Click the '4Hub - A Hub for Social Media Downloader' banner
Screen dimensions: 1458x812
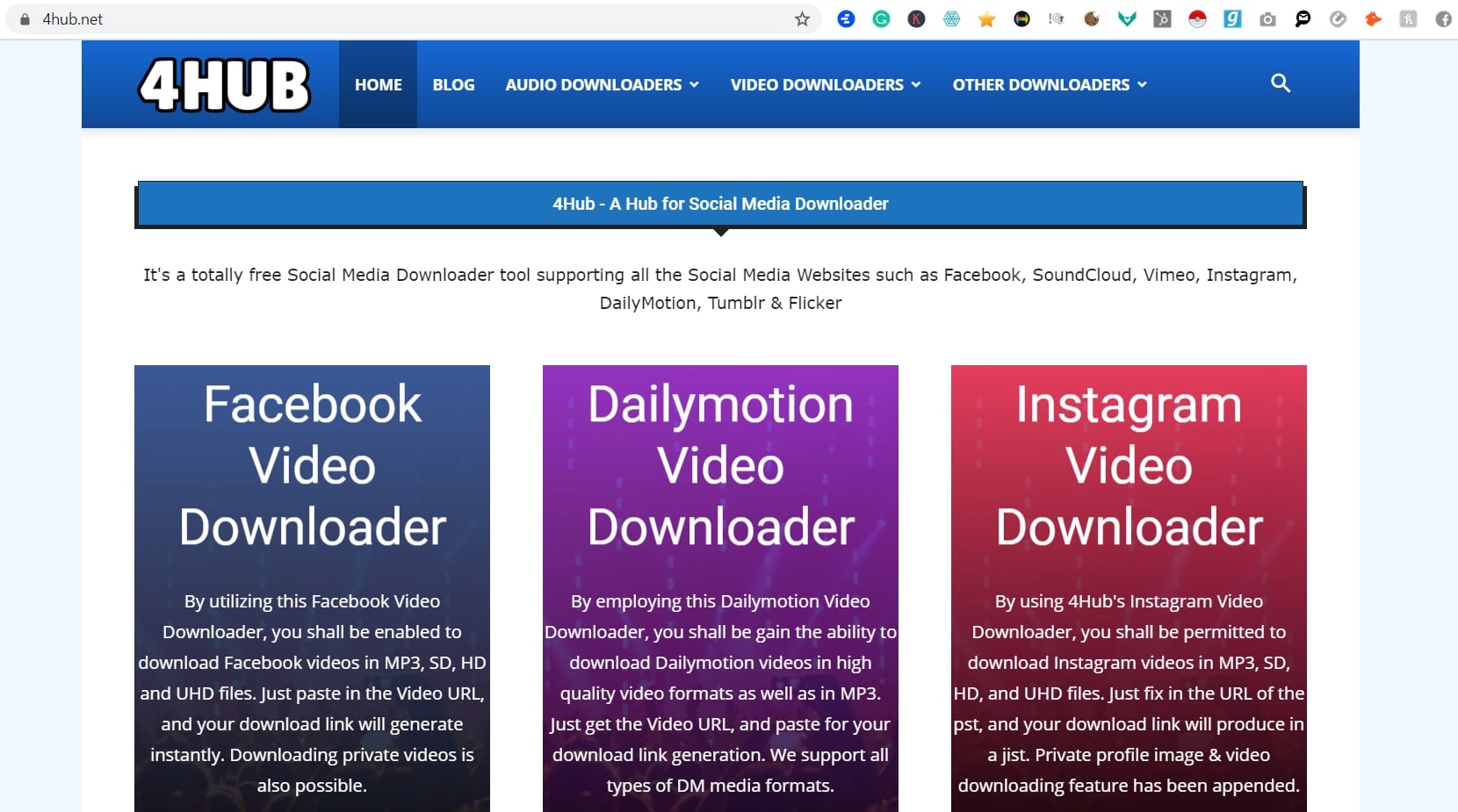(x=720, y=204)
